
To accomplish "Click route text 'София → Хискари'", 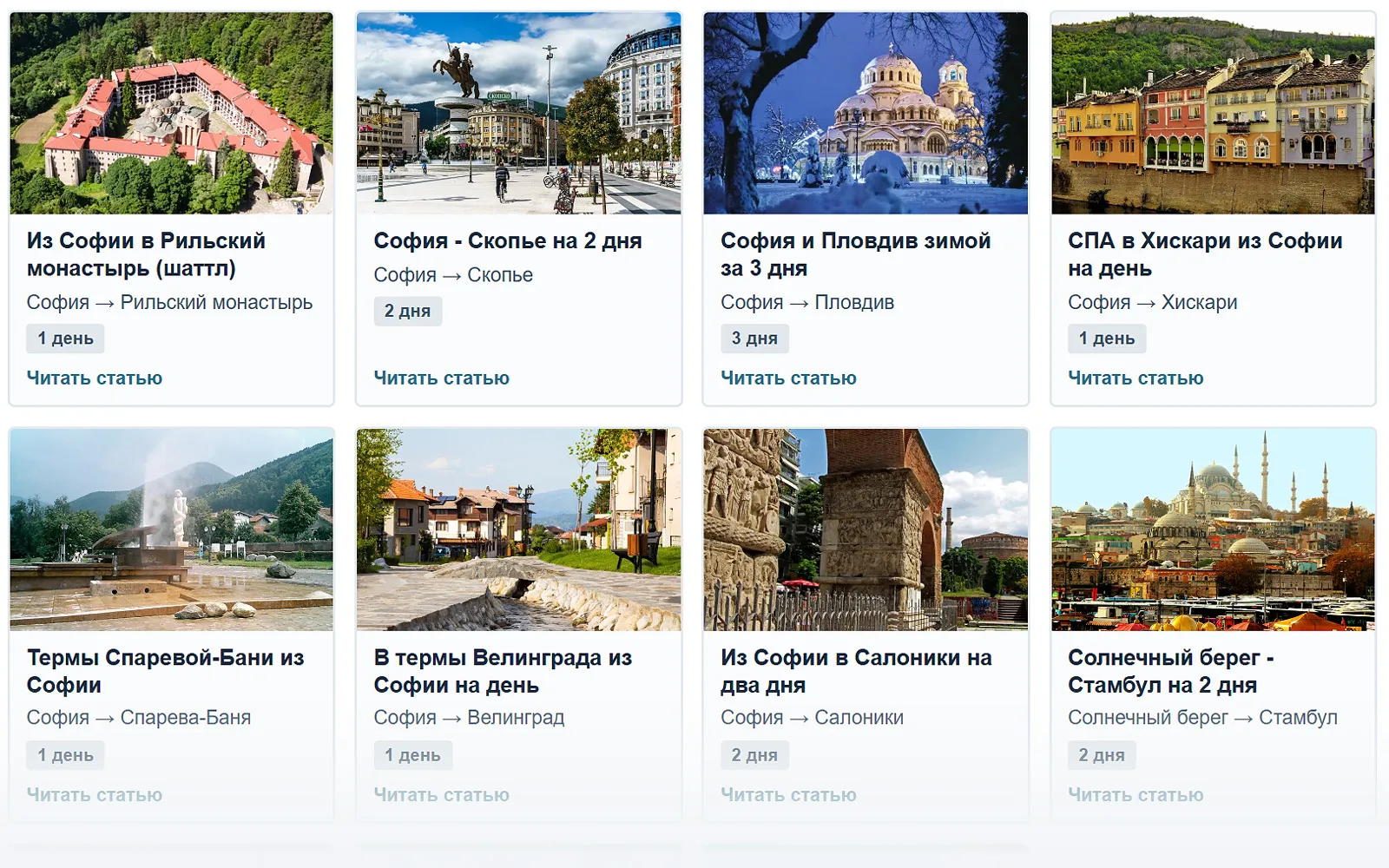I will (x=1153, y=302).
